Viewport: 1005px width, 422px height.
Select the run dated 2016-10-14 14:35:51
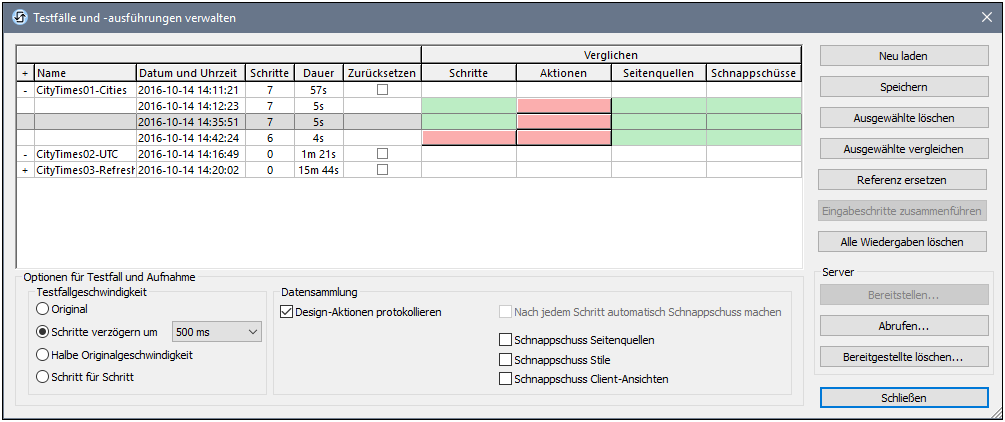click(191, 121)
